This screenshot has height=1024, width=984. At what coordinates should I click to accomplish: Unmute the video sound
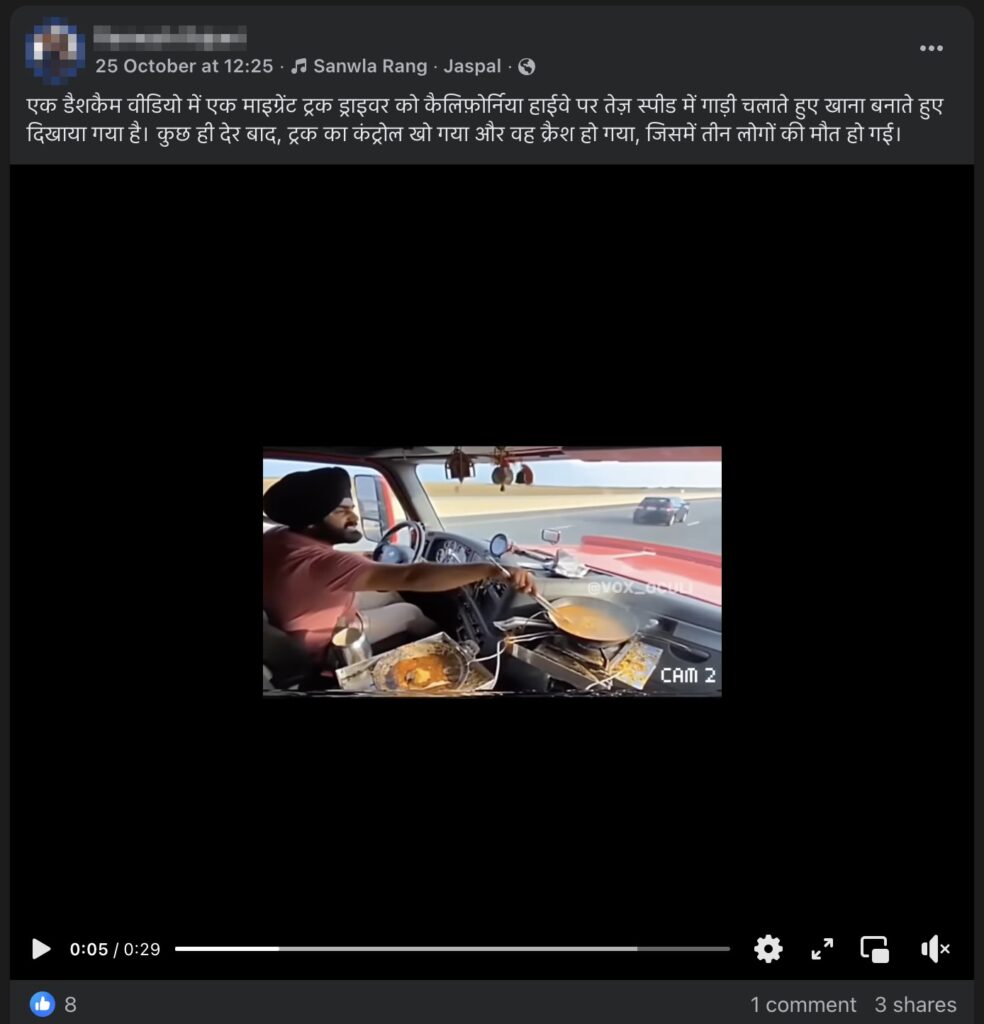[x=935, y=949]
